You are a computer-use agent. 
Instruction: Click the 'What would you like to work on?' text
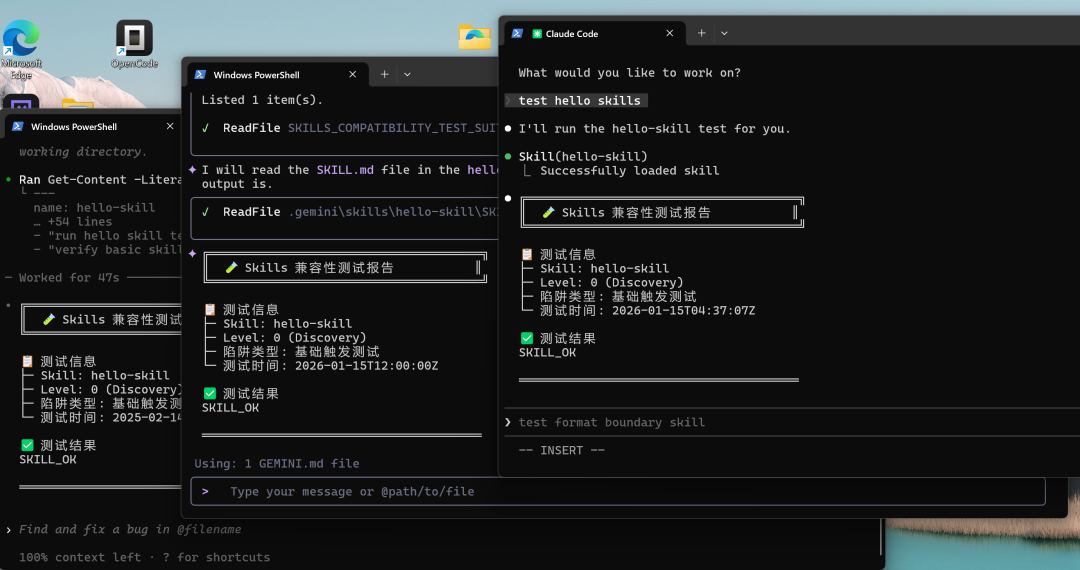630,72
